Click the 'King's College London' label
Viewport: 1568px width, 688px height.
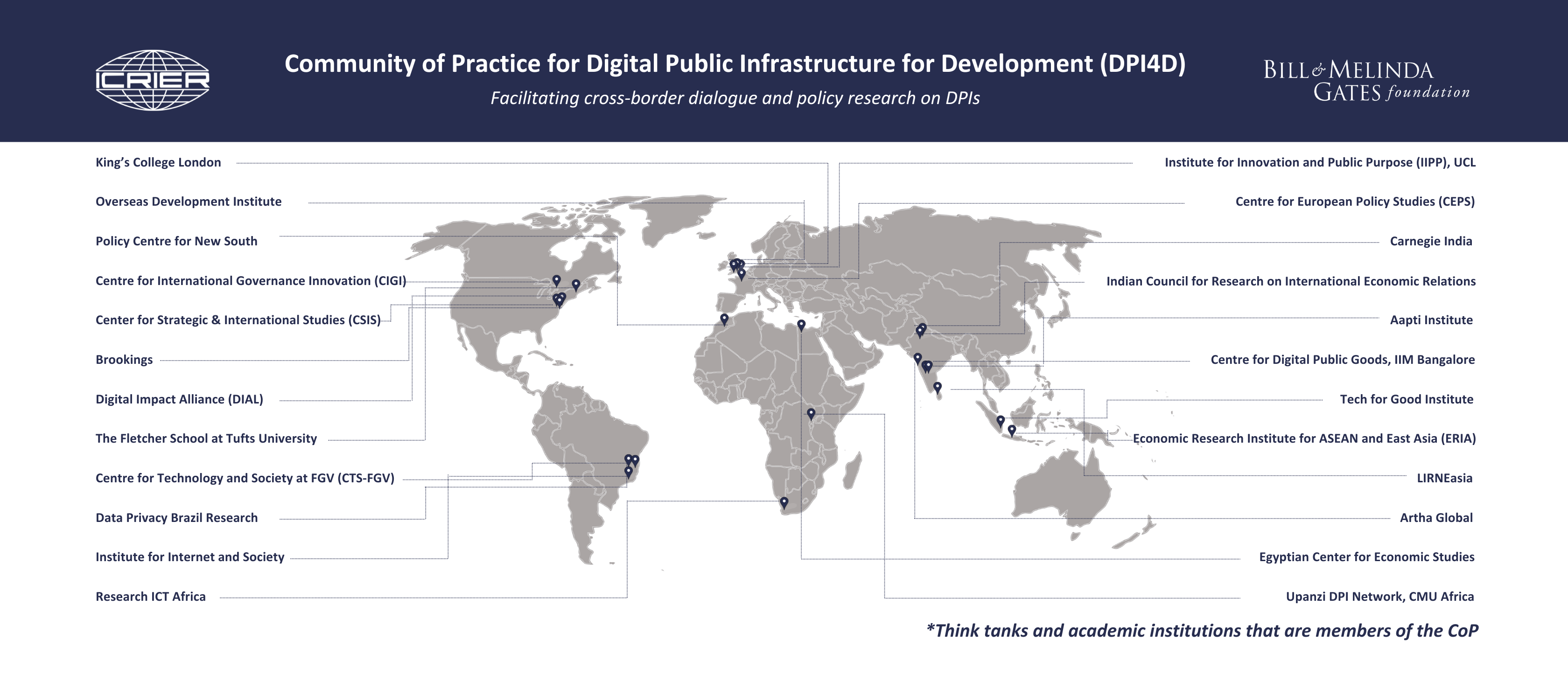pyautogui.click(x=158, y=162)
